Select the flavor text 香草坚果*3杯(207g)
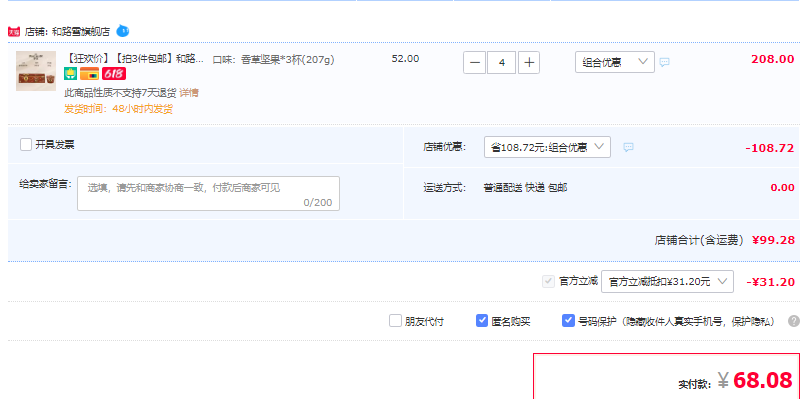The width and height of the screenshot is (811, 399). 289,60
